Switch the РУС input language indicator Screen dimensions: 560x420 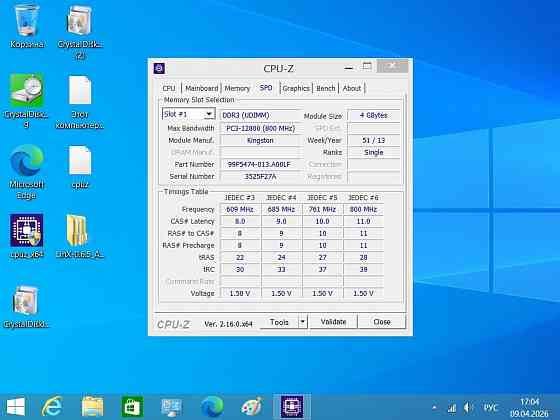click(x=491, y=407)
